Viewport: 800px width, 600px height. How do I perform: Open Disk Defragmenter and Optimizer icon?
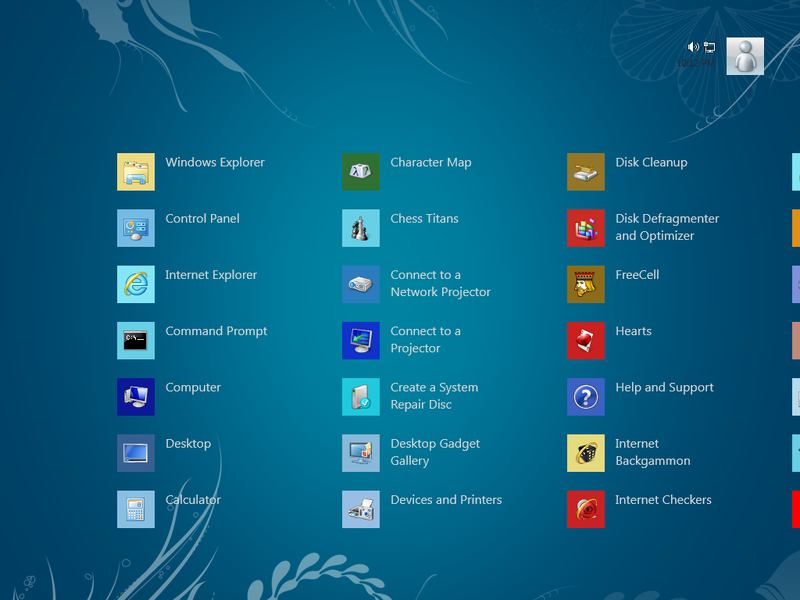pos(586,228)
